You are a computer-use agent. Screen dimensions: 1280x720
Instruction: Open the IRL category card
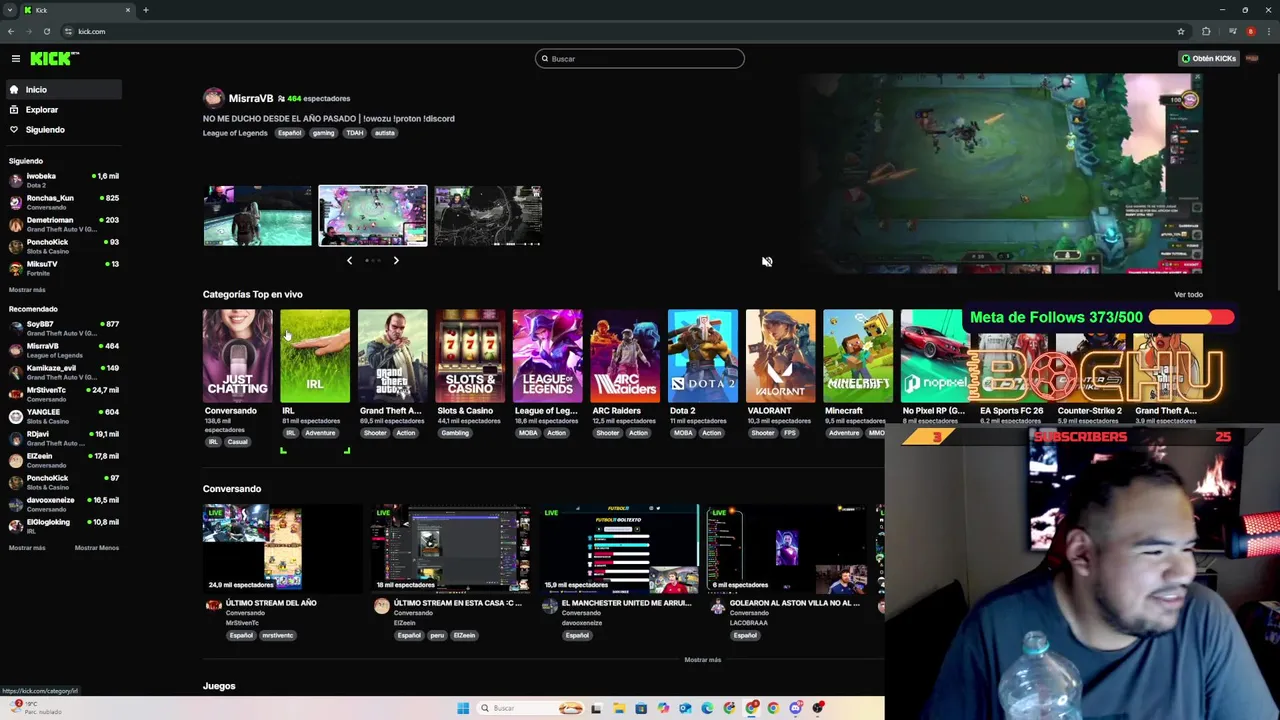315,356
